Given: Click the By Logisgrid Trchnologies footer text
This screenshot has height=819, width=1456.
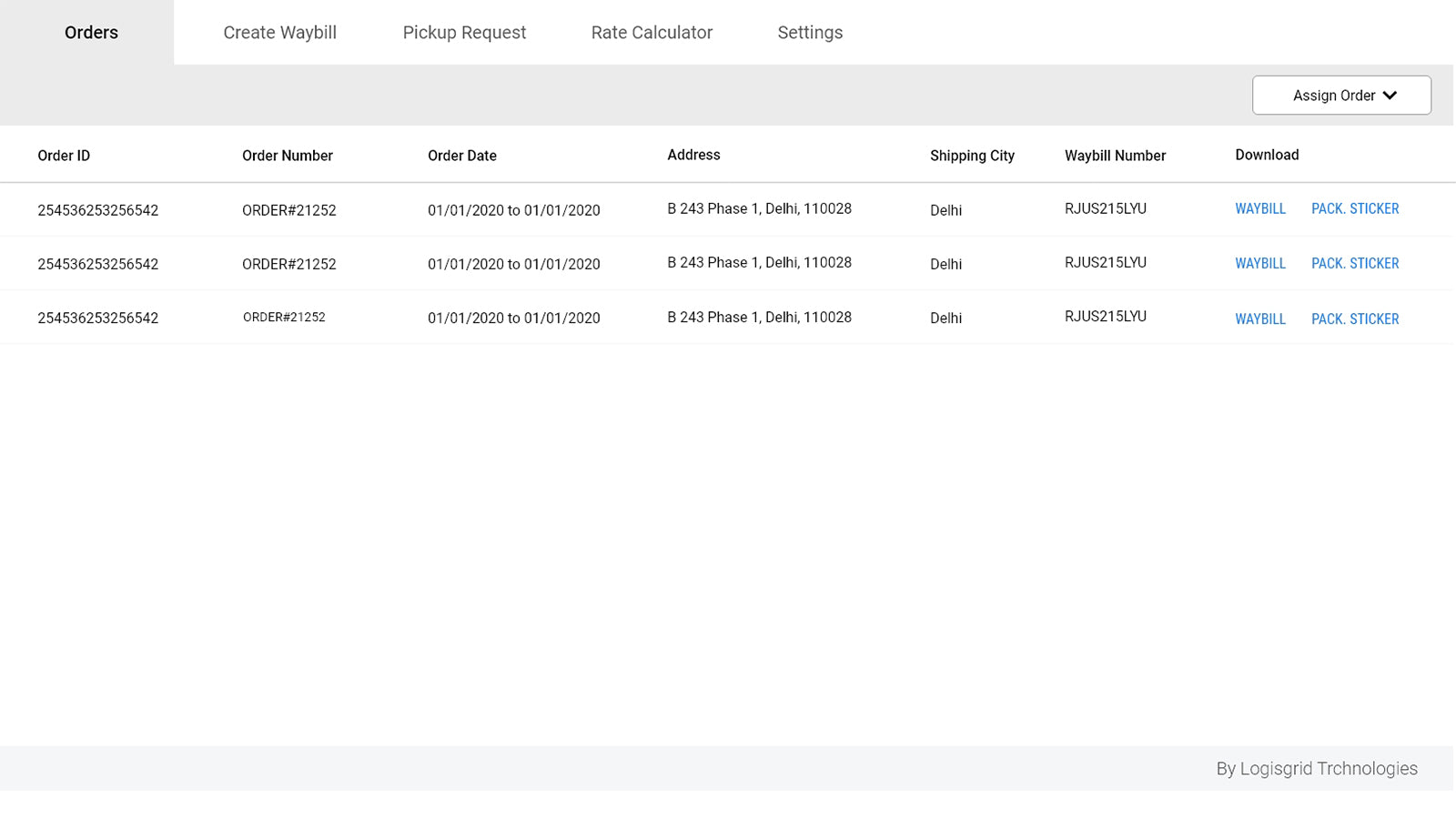Looking at the screenshot, I should click(1317, 769).
